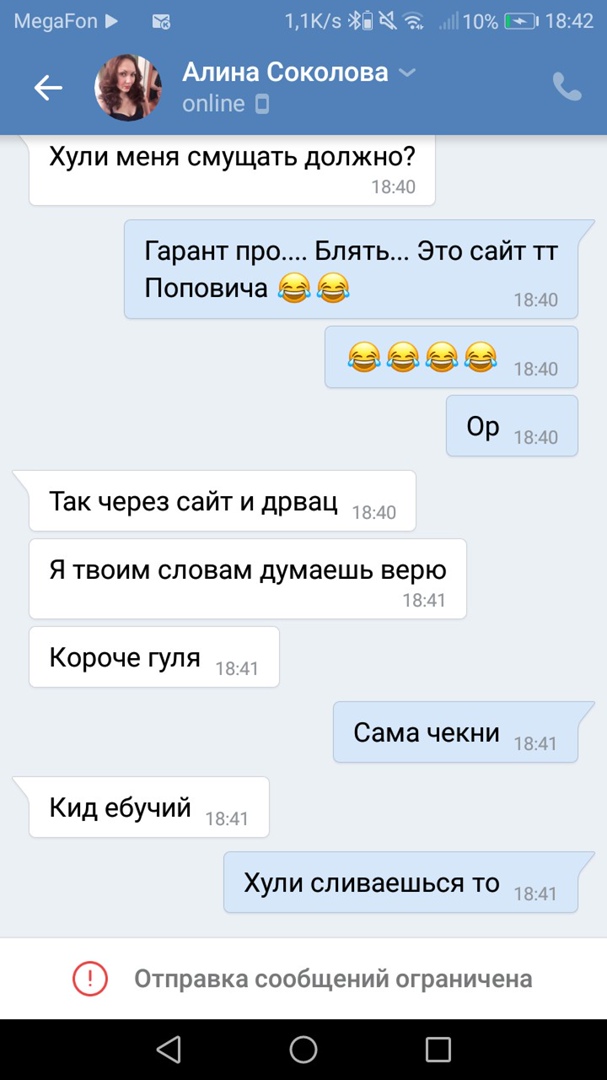This screenshot has width=607, height=1080.
Task: Select the message with four laughing emojis
Action: [451, 357]
